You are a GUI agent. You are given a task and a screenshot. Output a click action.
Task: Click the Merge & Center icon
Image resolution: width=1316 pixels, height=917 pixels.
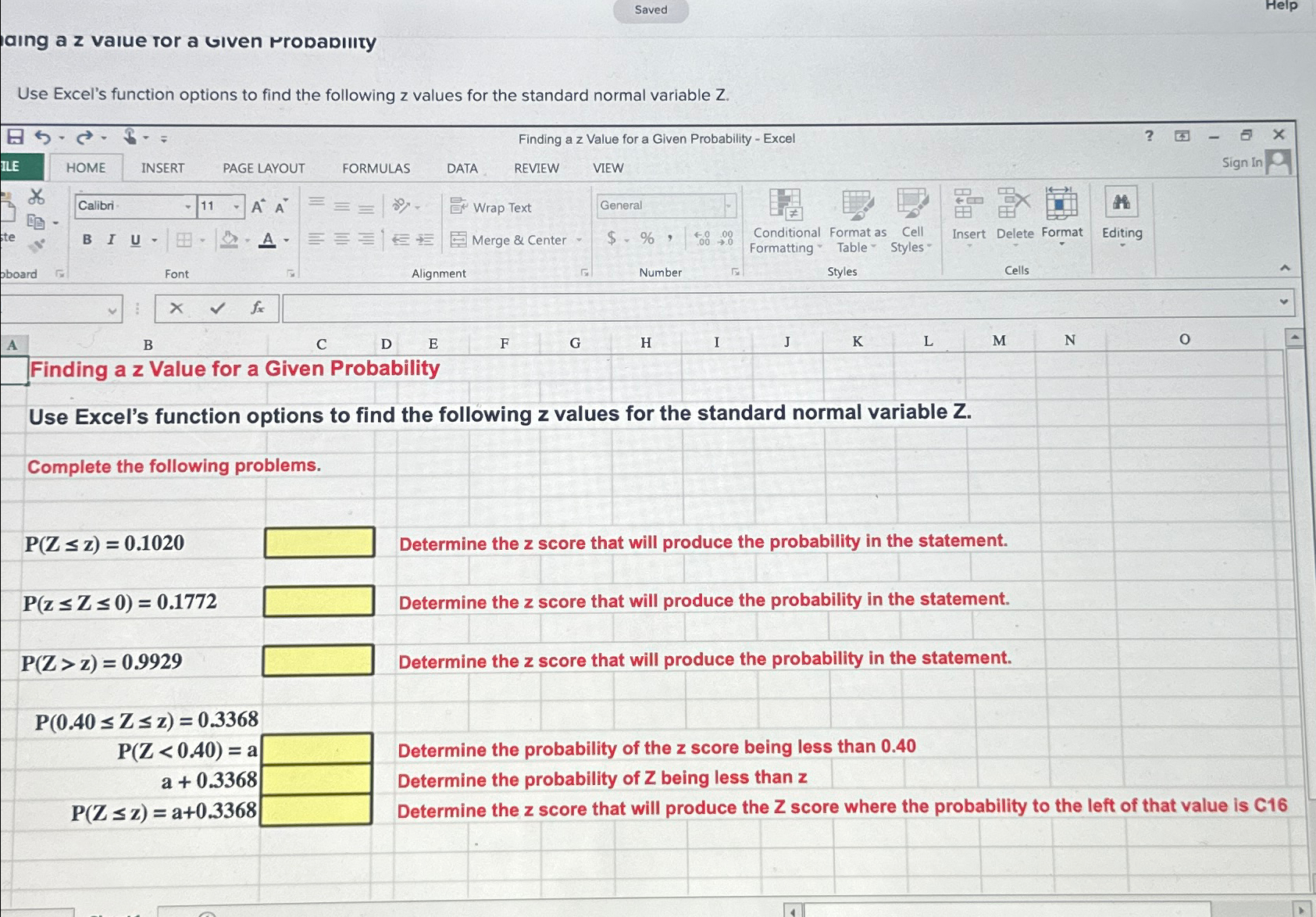point(459,240)
